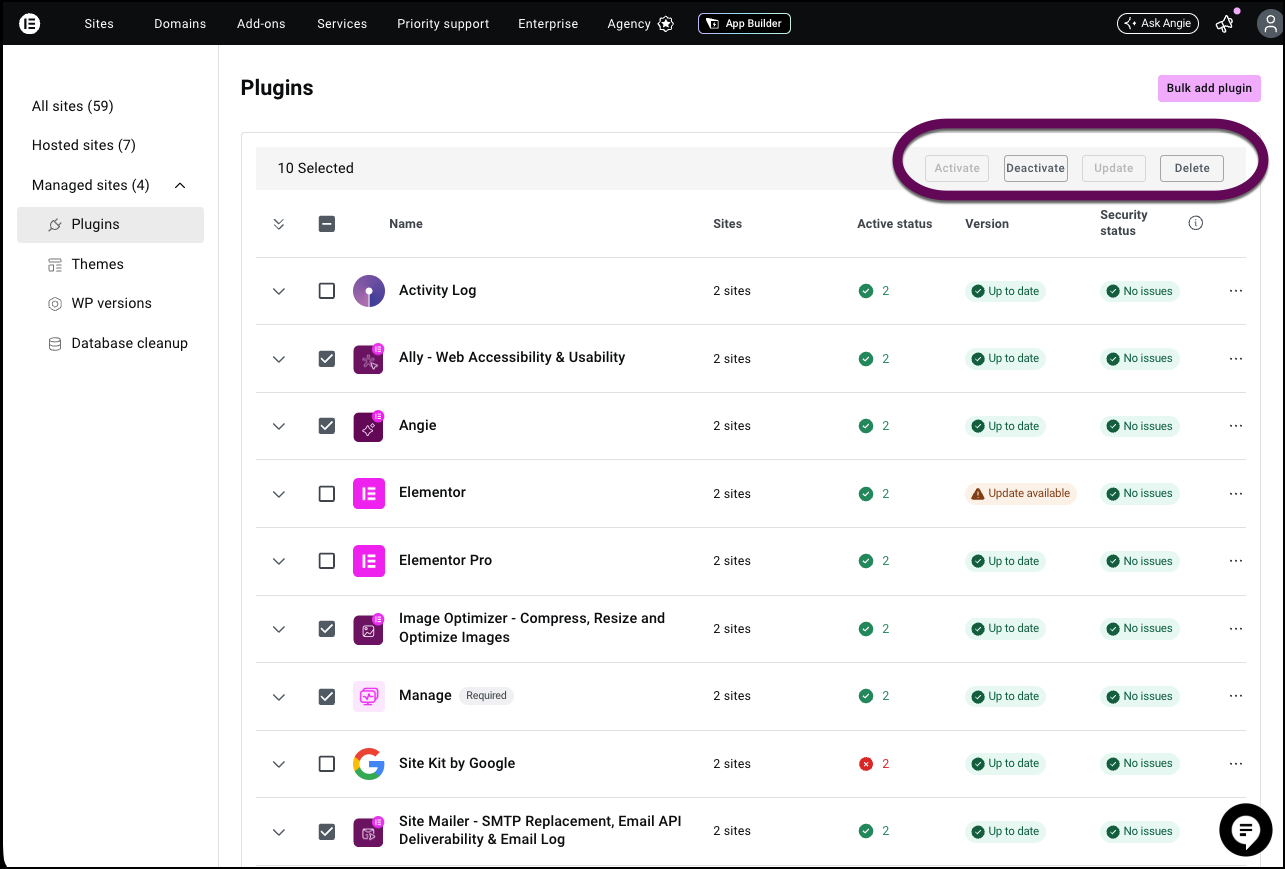Check the Elementor Pro checkbox

click(x=327, y=561)
